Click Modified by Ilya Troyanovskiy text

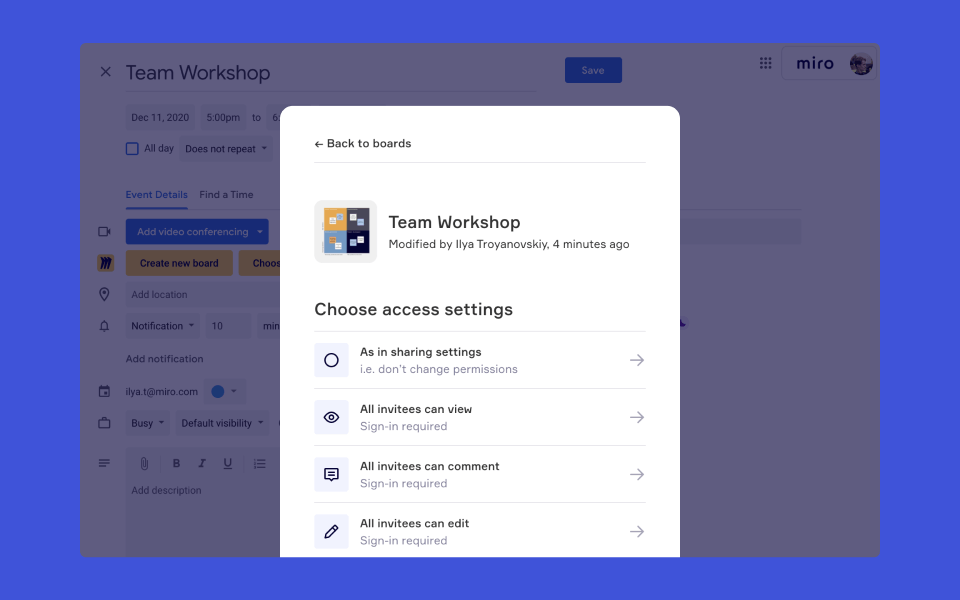pyautogui.click(x=509, y=244)
